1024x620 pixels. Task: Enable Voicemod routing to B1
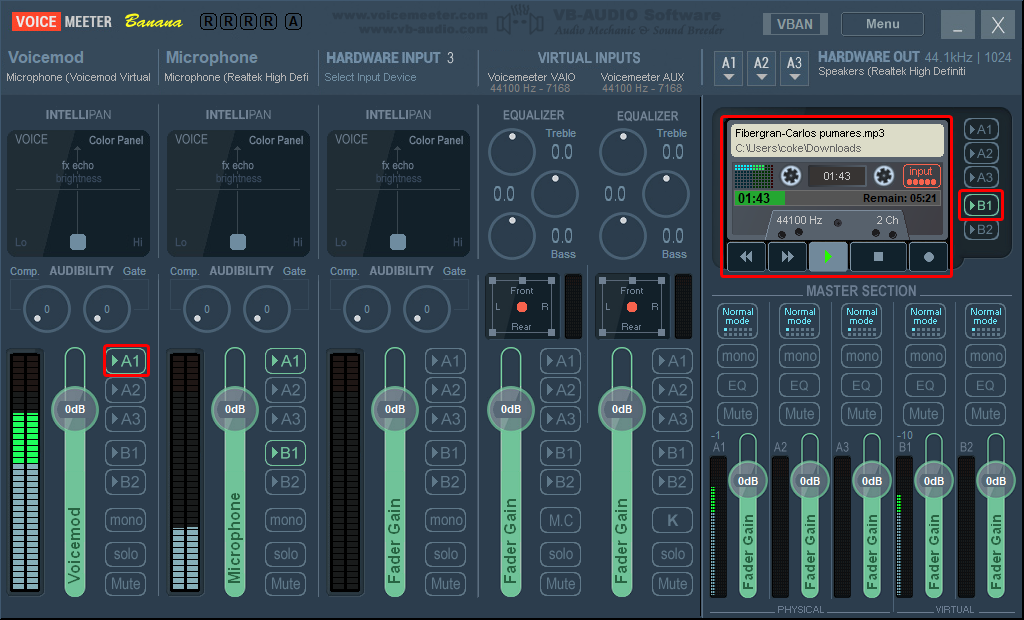125,453
